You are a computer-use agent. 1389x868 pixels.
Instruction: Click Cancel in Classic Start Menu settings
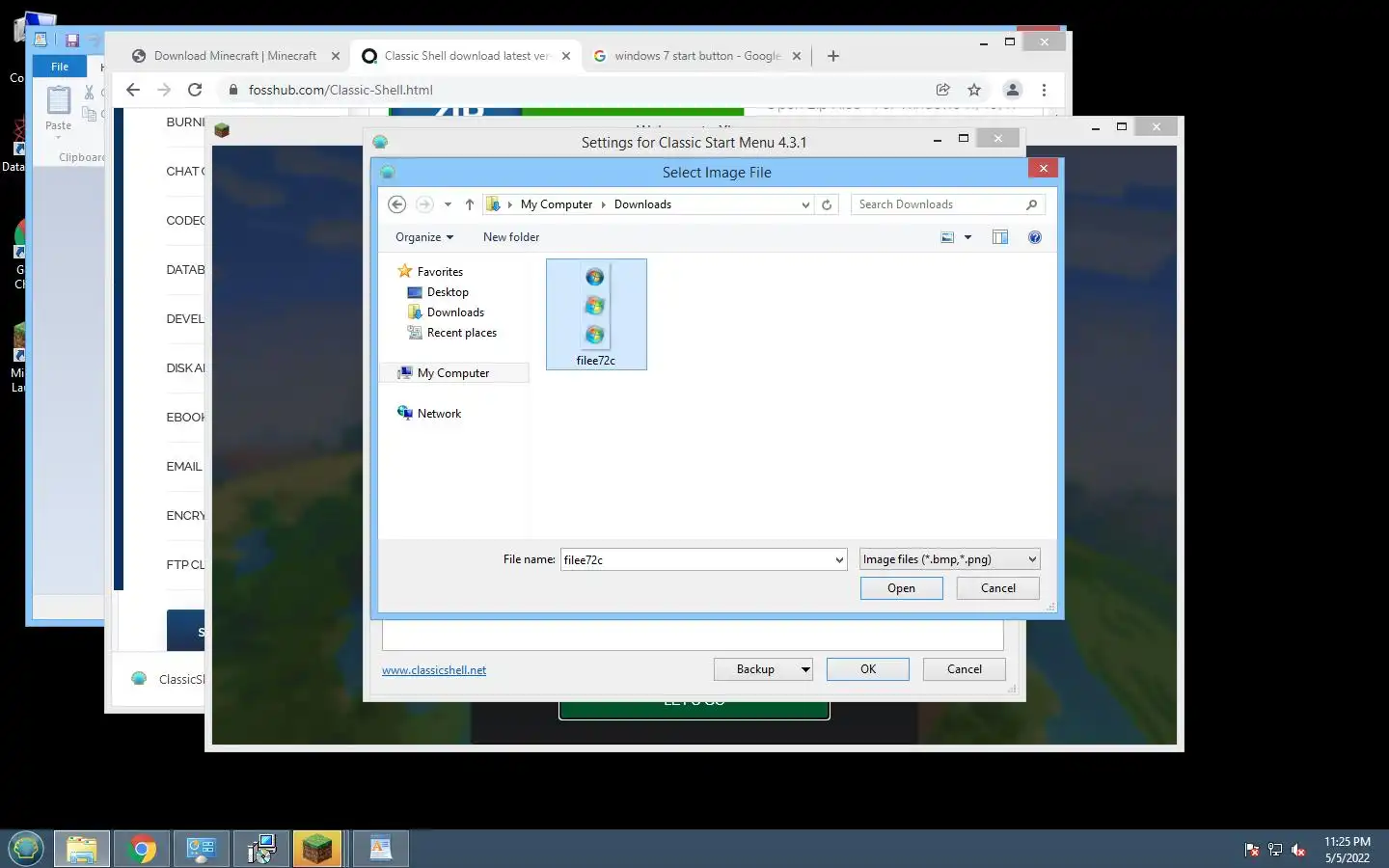click(x=965, y=669)
